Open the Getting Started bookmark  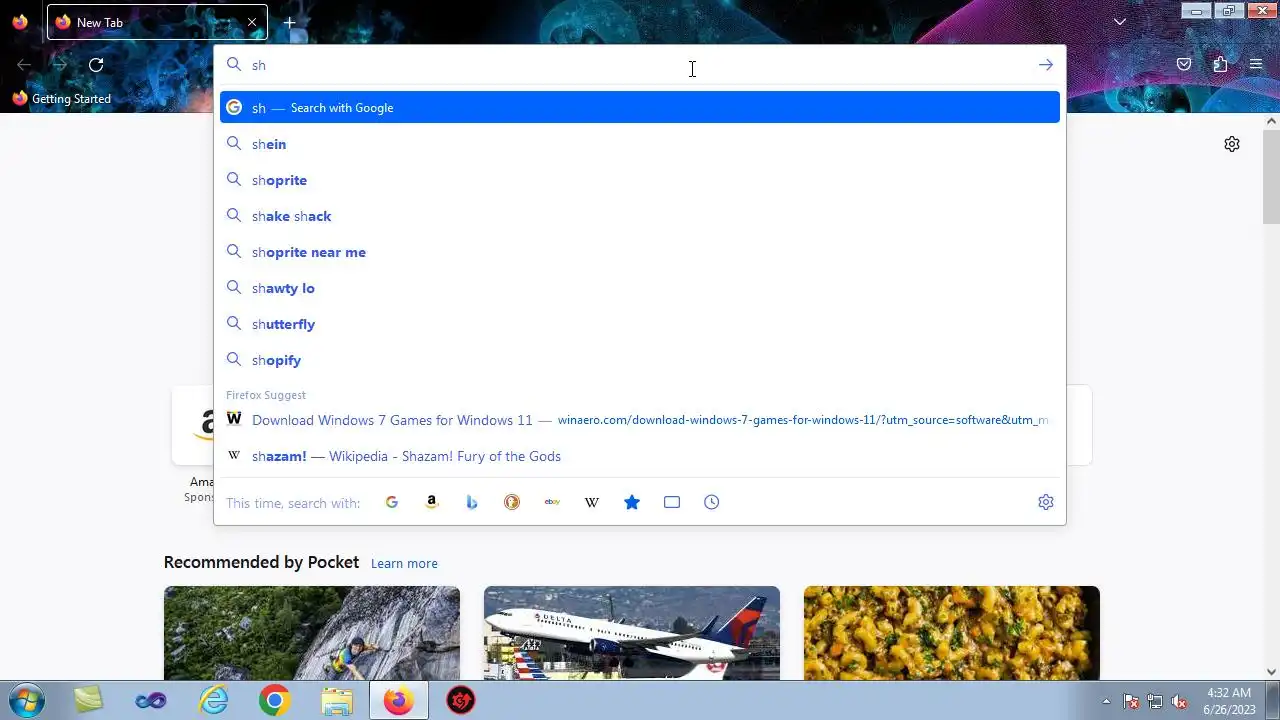pos(61,99)
